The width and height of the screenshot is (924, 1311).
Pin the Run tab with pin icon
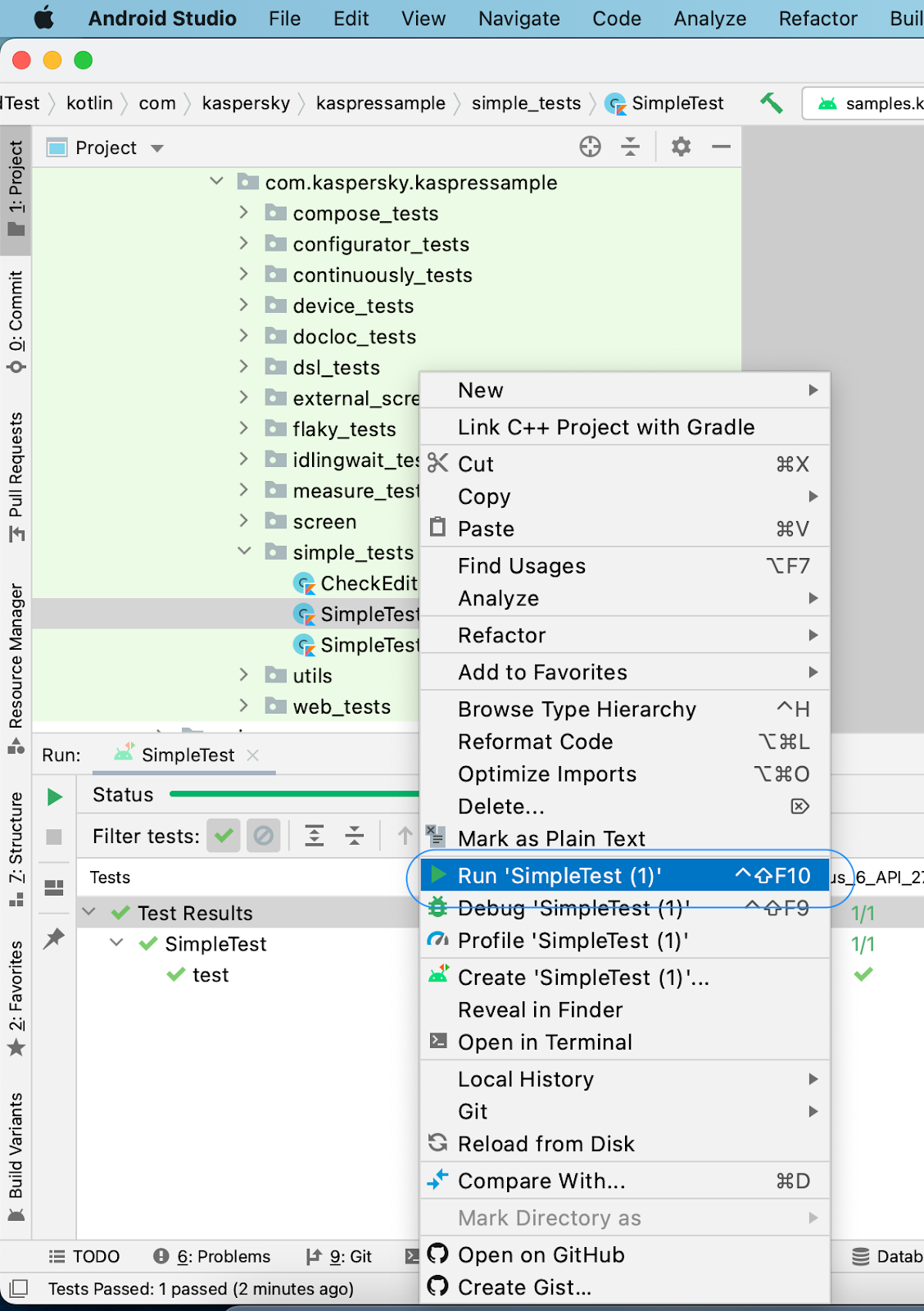click(x=54, y=938)
